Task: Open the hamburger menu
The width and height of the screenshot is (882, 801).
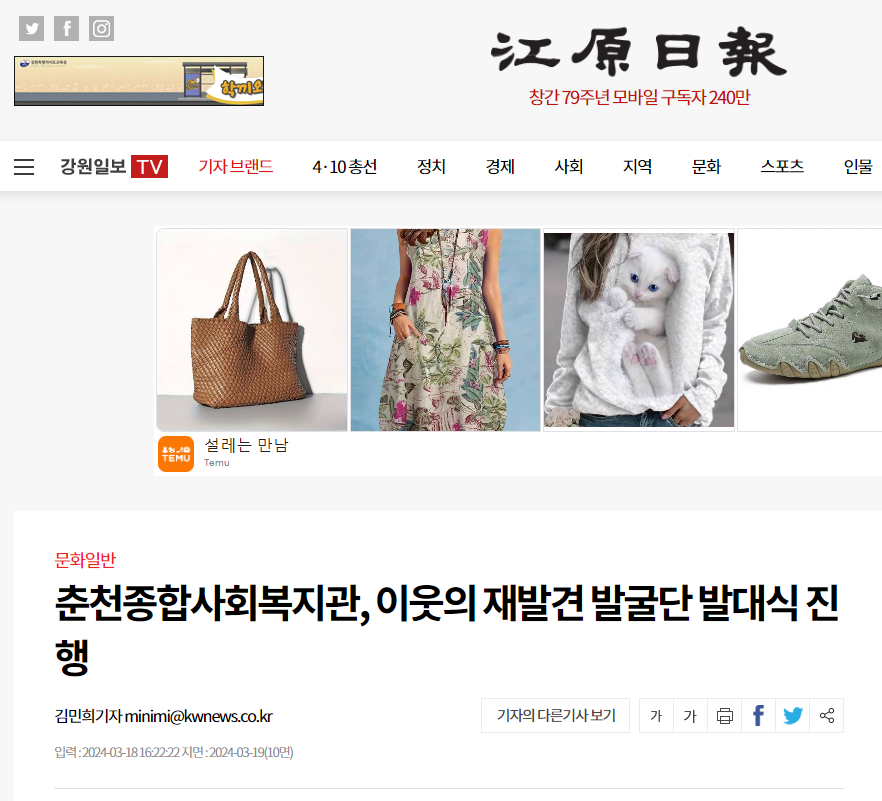Action: 24,166
